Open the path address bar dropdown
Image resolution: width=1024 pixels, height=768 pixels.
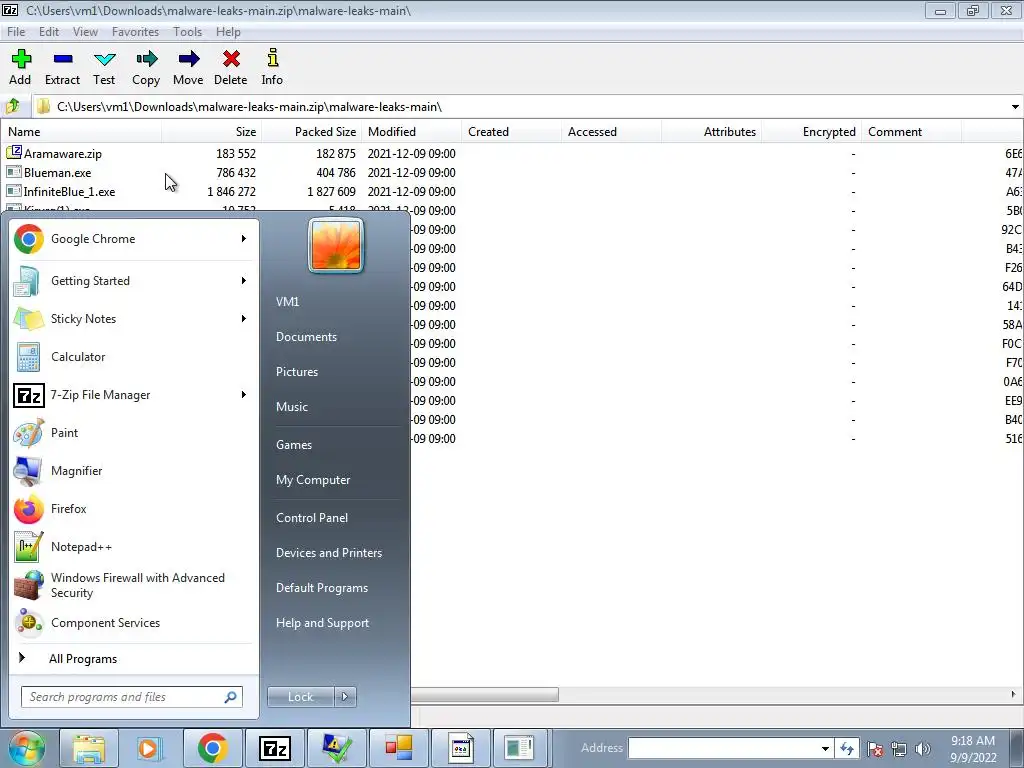click(1015, 106)
